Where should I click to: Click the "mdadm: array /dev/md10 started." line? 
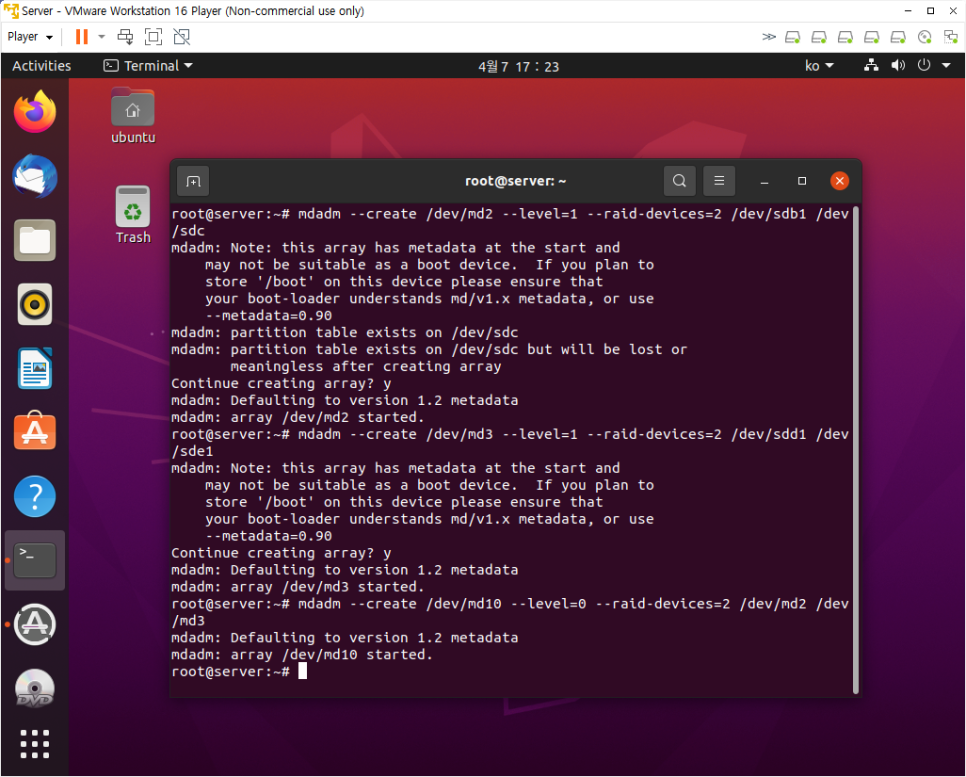click(302, 654)
